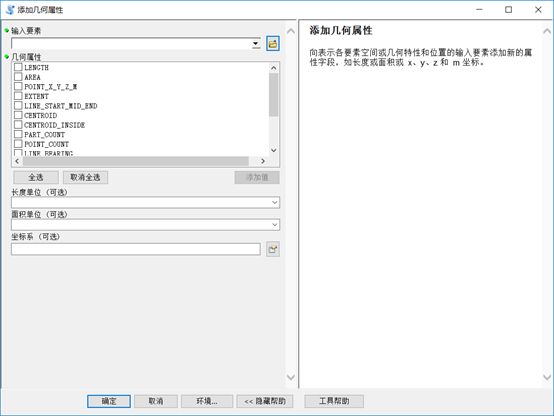Screen dimensions: 554x416
Task: Enable LINE_START_MID_END option
Action: point(18,105)
